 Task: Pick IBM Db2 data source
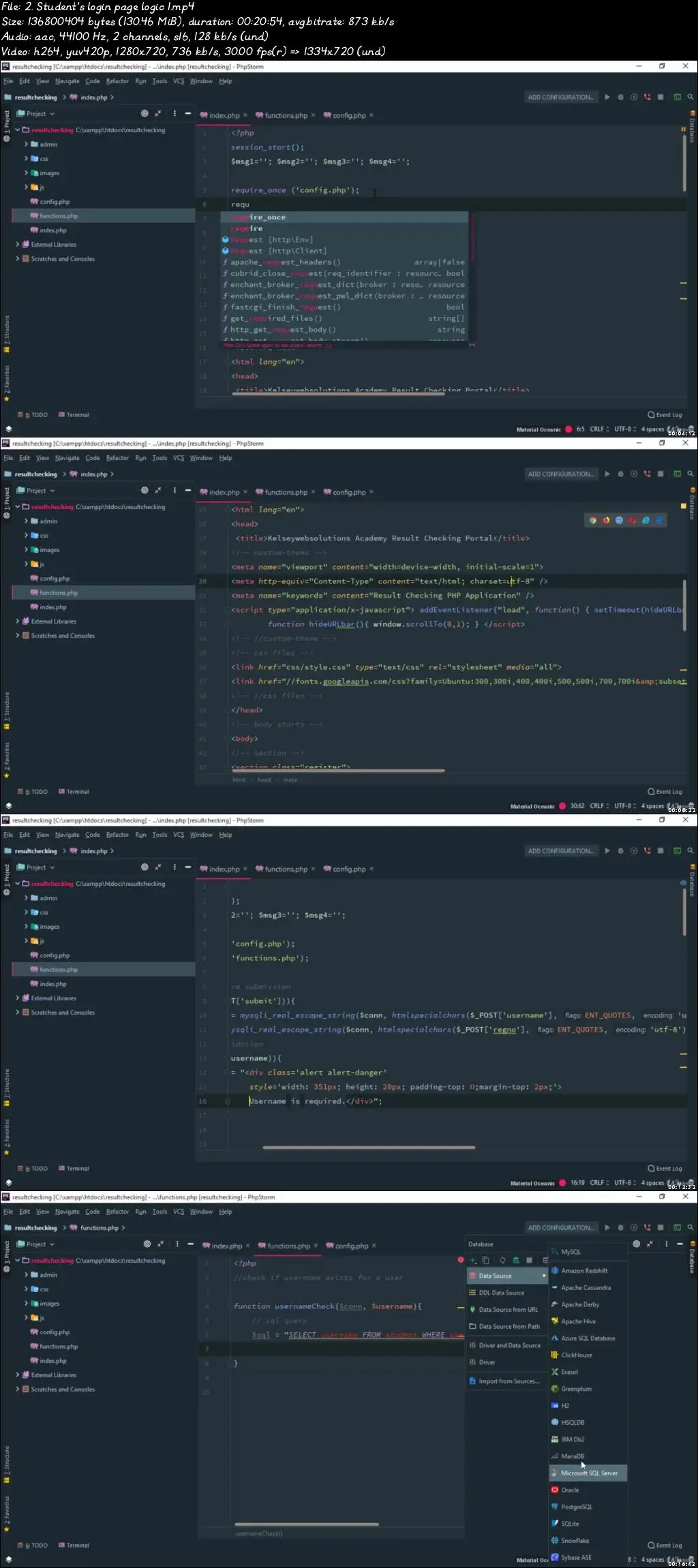coord(588,1439)
